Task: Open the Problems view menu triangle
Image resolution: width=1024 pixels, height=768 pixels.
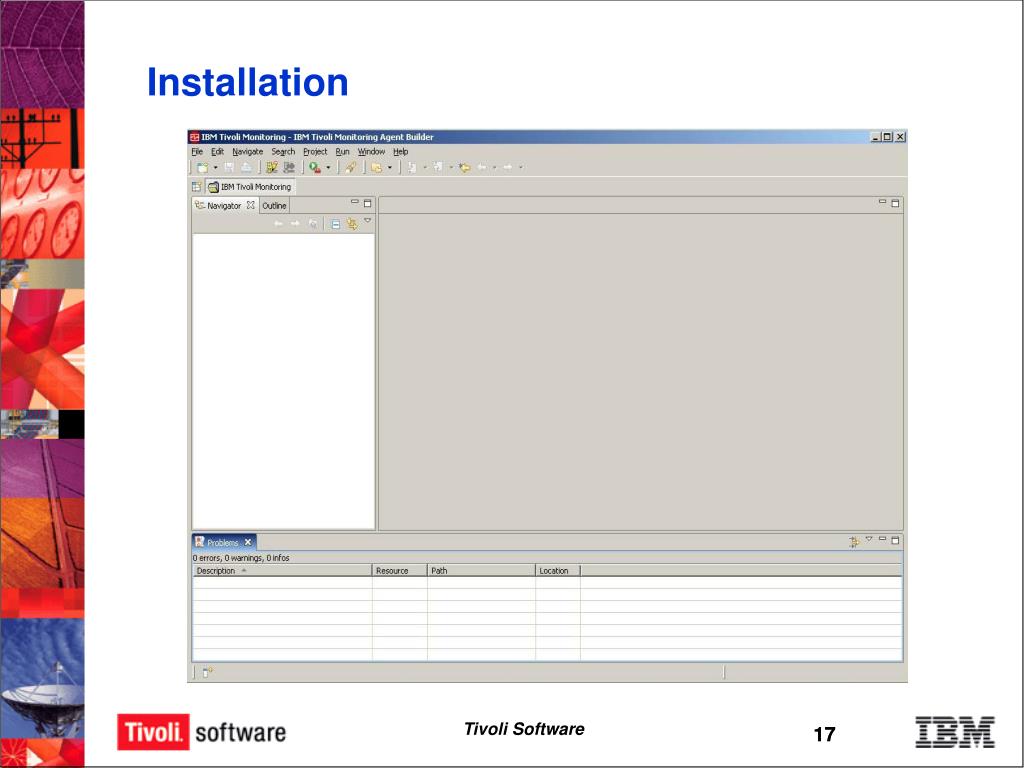Action: point(869,539)
